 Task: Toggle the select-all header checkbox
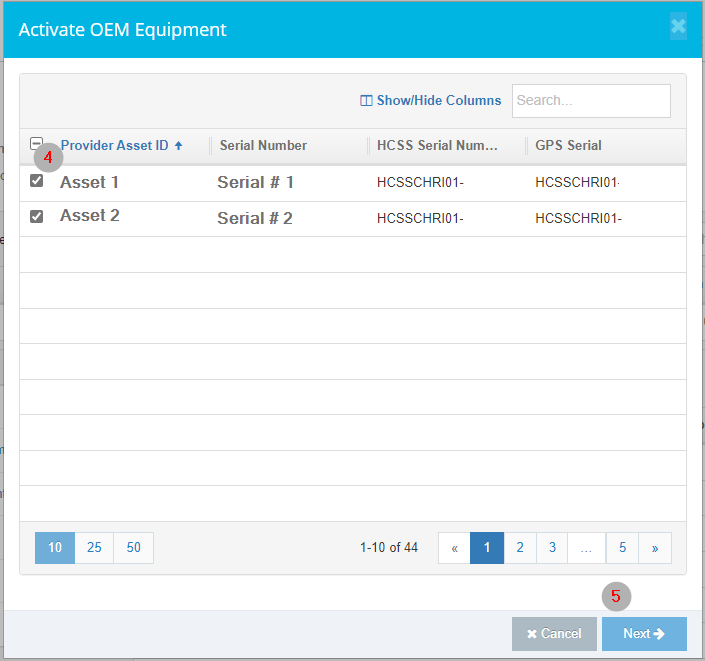tap(37, 144)
